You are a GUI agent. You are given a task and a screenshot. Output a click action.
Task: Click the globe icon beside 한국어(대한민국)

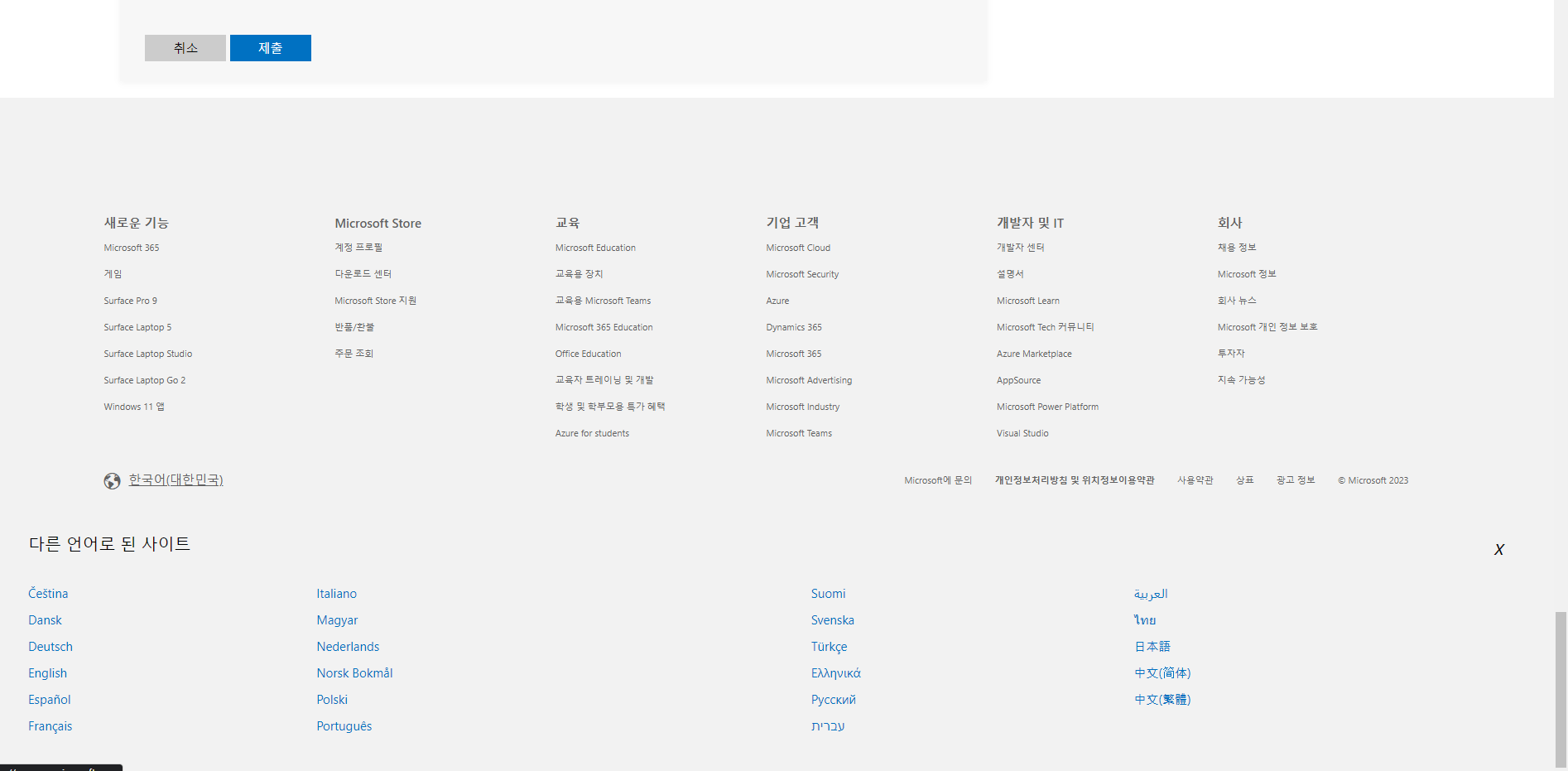coord(112,481)
